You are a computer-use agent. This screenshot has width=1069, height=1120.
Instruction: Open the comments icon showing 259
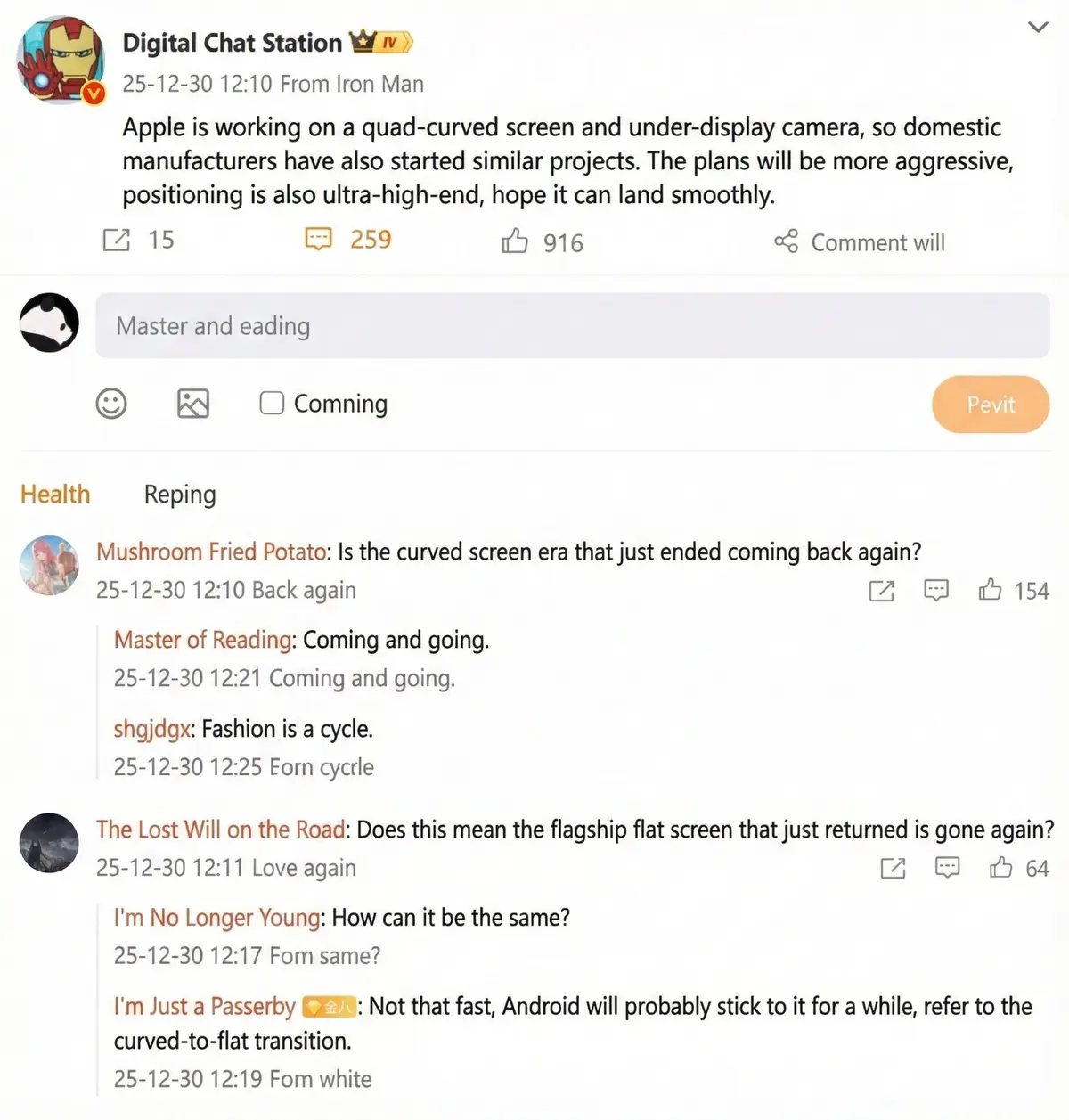click(x=318, y=239)
